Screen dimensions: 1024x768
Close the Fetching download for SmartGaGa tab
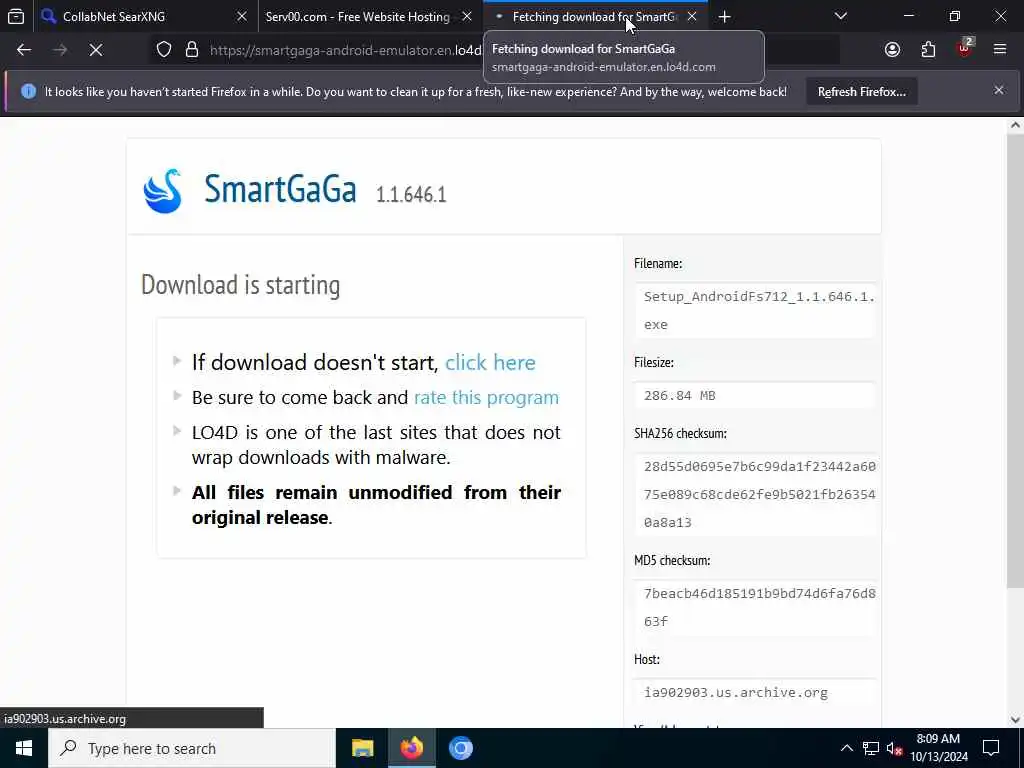coord(692,16)
